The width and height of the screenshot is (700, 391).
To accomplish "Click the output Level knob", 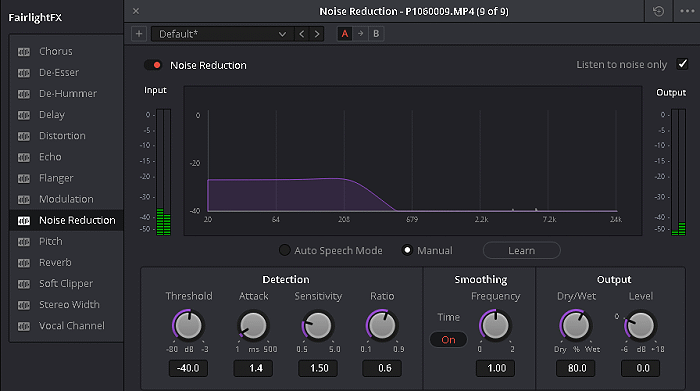I will [641, 325].
